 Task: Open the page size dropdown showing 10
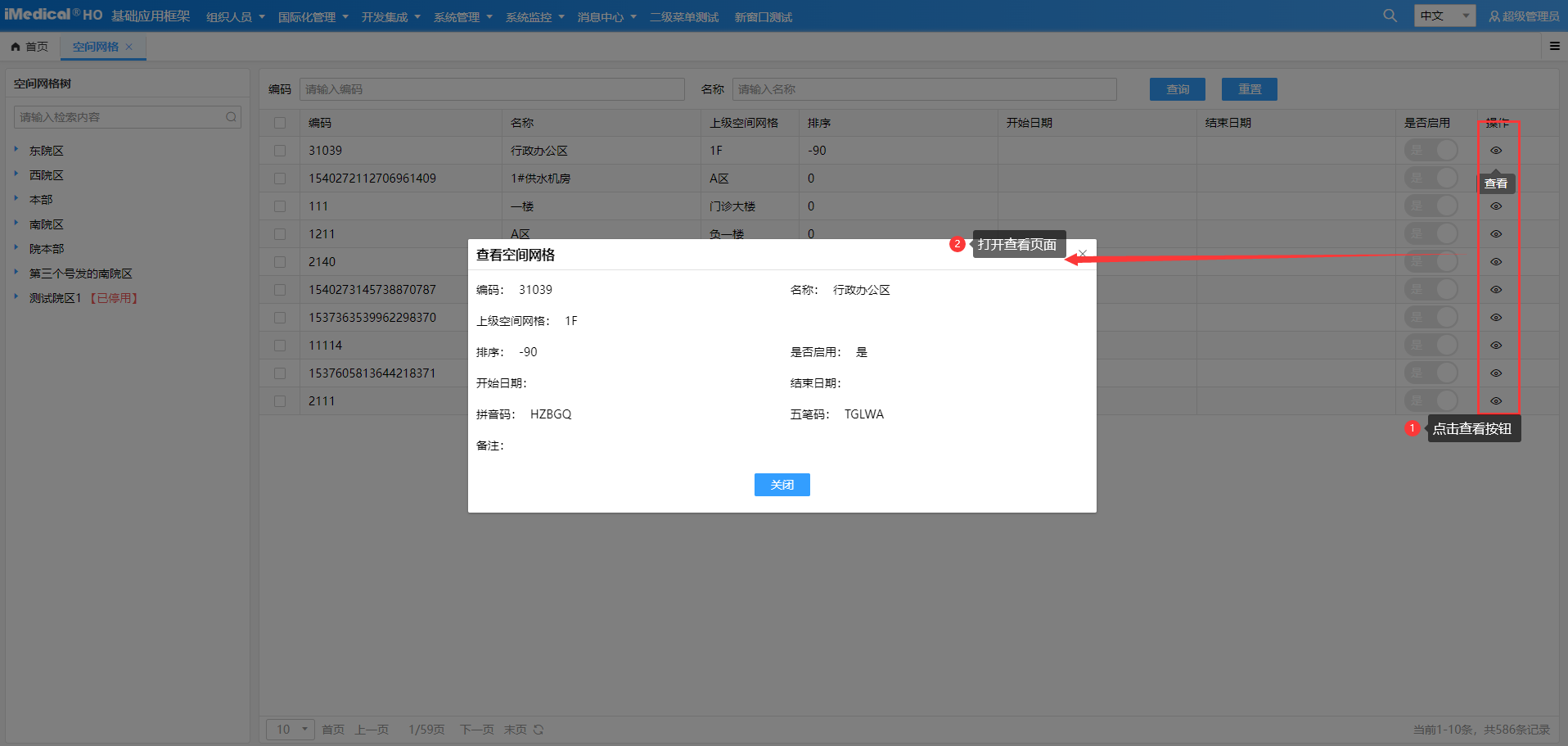click(291, 730)
